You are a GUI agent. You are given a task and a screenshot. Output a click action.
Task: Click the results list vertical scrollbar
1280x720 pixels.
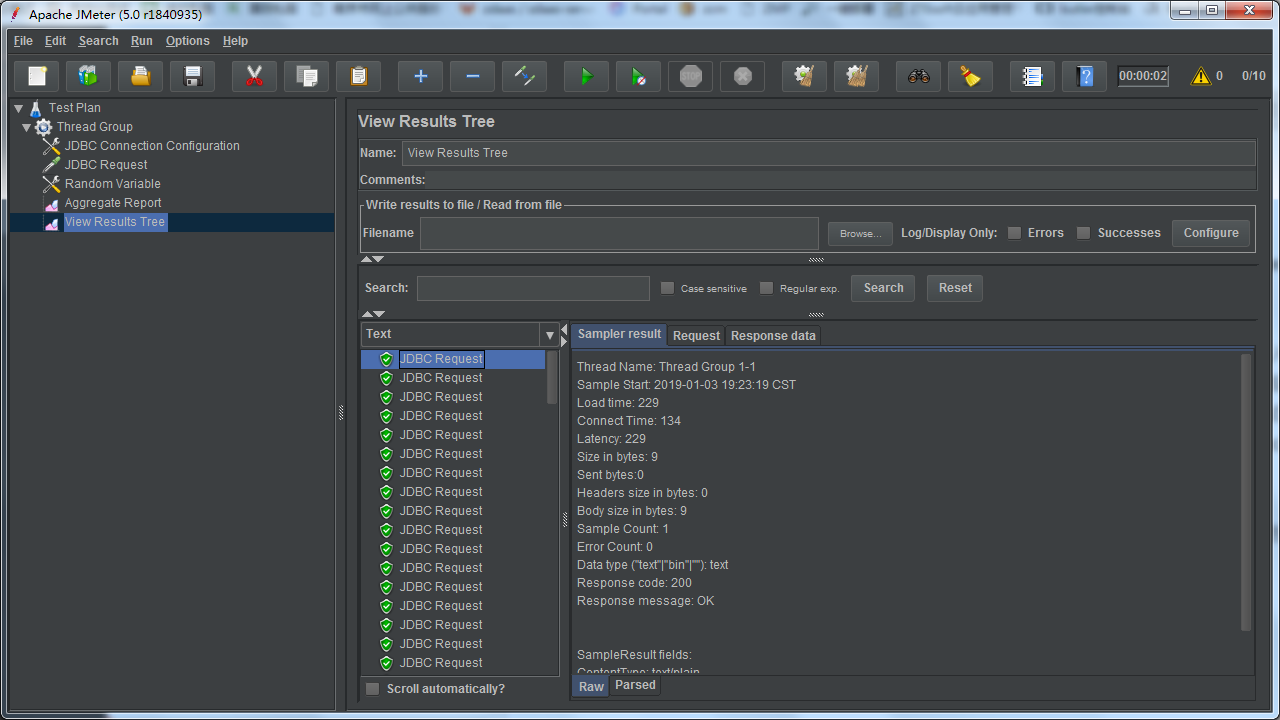[x=552, y=377]
